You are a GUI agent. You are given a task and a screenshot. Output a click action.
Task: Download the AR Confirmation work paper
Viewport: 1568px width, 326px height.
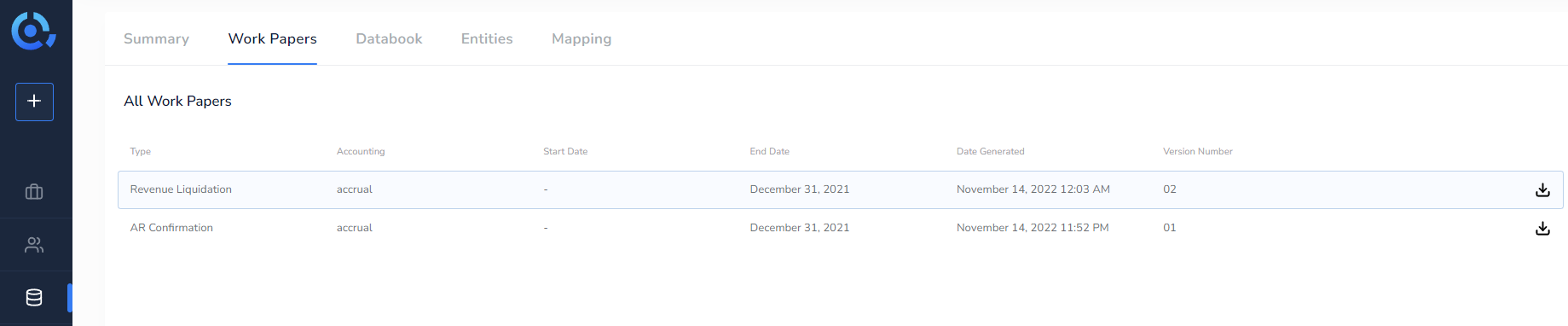(1542, 228)
